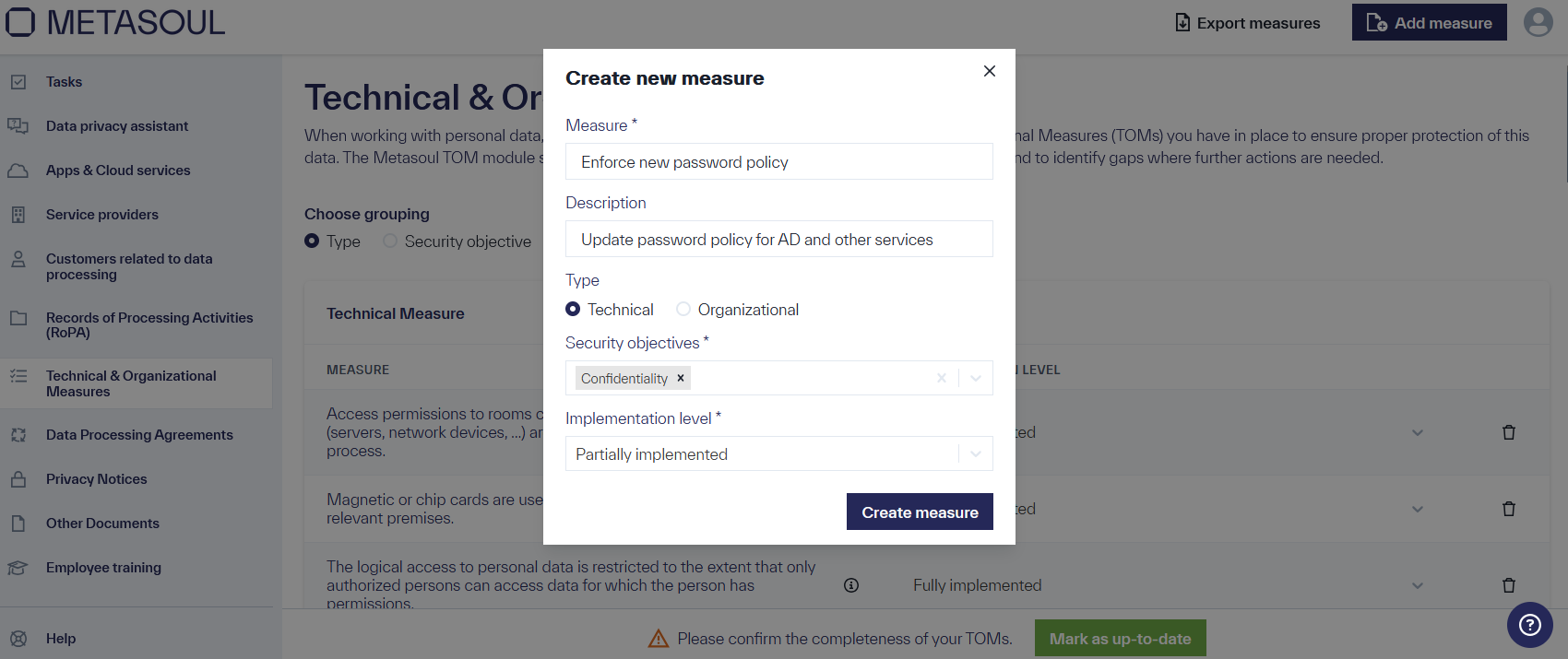Delete the magnetic chip cards measure via trash icon
This screenshot has width=1568, height=659.
[1509, 508]
